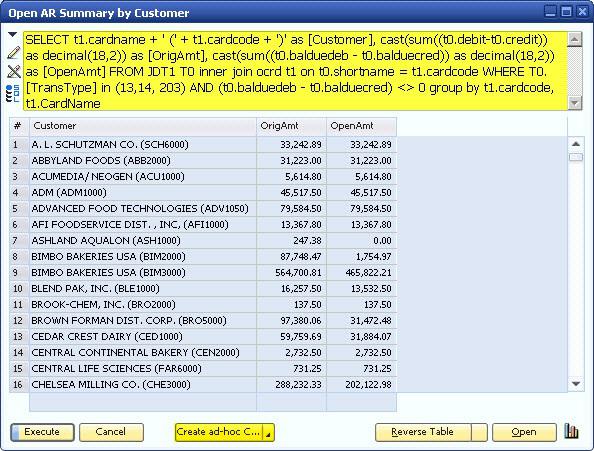Click row number 16 header cell
Image resolution: width=594 pixels, height=451 pixels.
pyautogui.click(x=19, y=385)
